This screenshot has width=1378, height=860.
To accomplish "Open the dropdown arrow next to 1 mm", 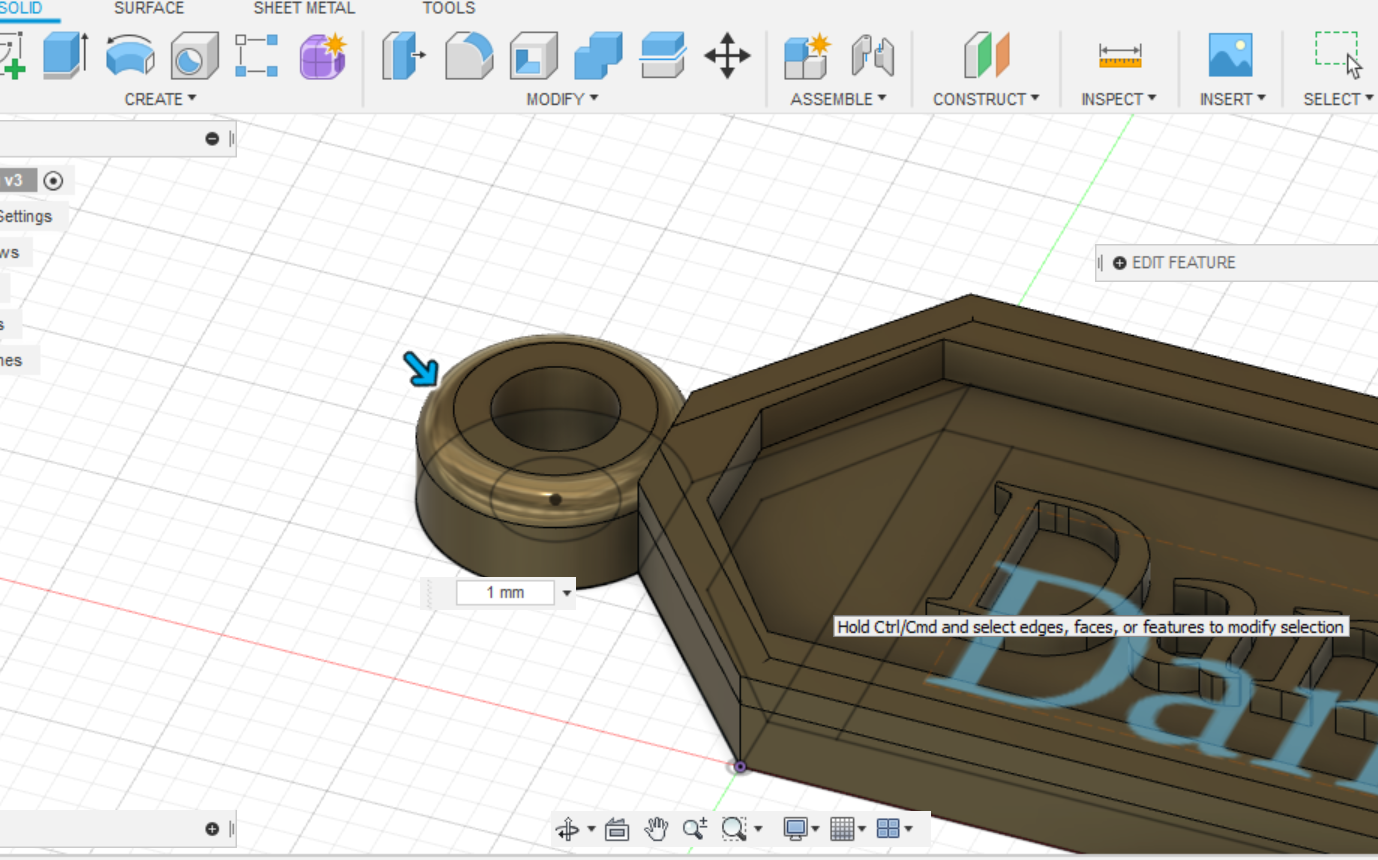I will coord(567,593).
